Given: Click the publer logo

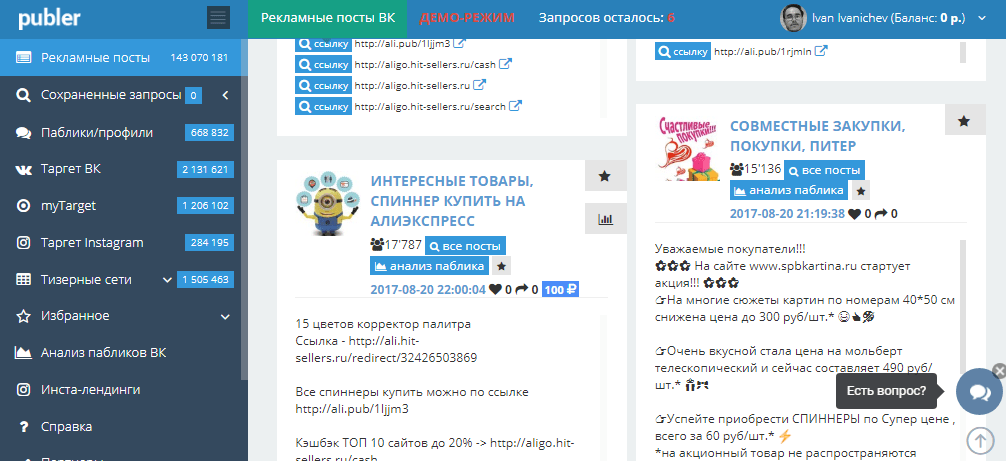Looking at the screenshot, I should point(49,19).
